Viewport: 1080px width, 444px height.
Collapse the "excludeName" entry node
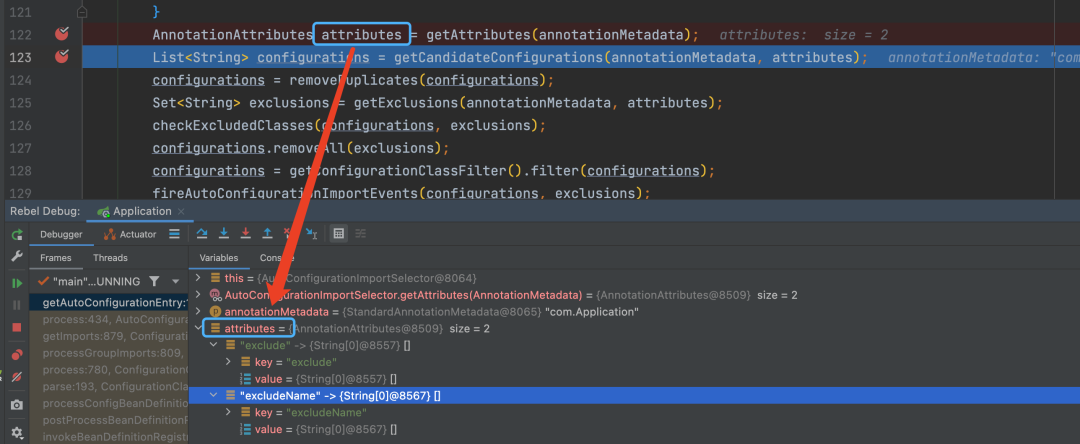213,395
